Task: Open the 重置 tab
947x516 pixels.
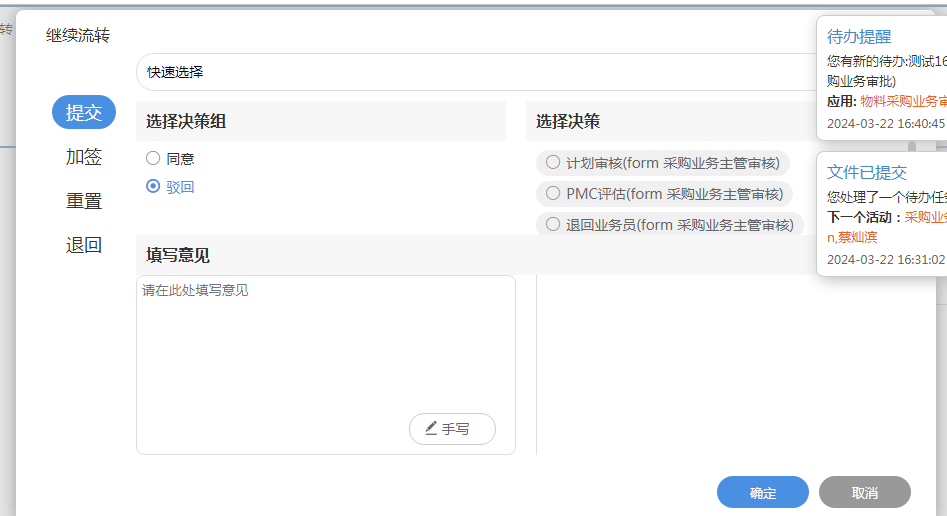Action: (83, 201)
